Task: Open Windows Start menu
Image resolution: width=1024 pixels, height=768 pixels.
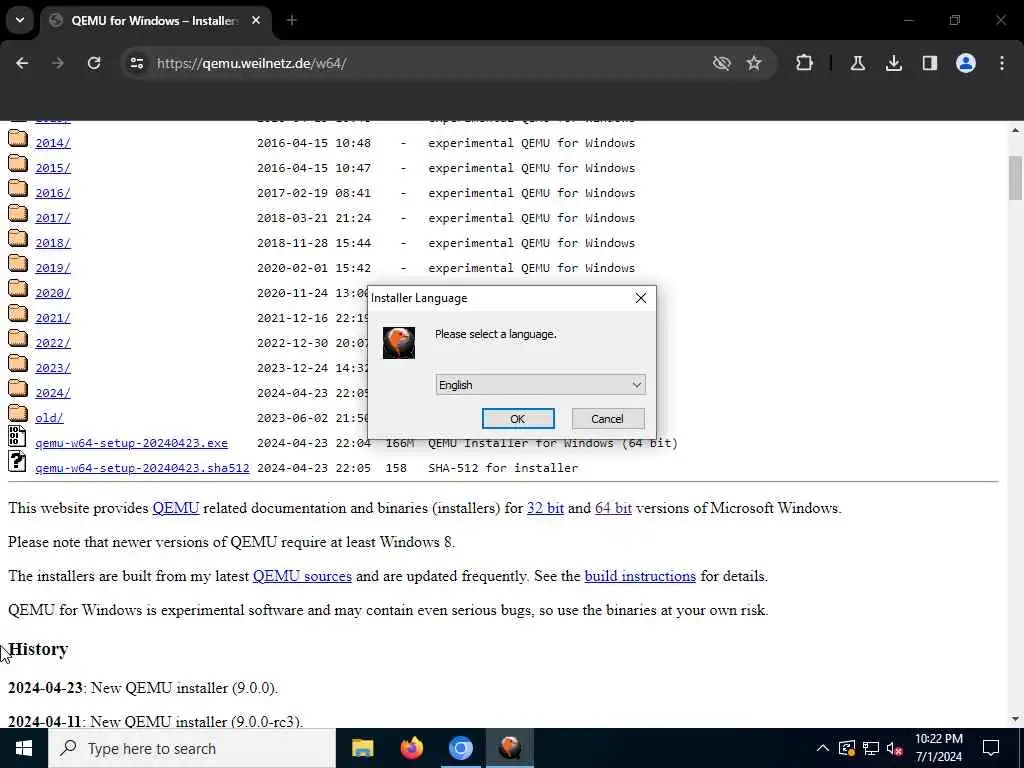Action: [24, 748]
